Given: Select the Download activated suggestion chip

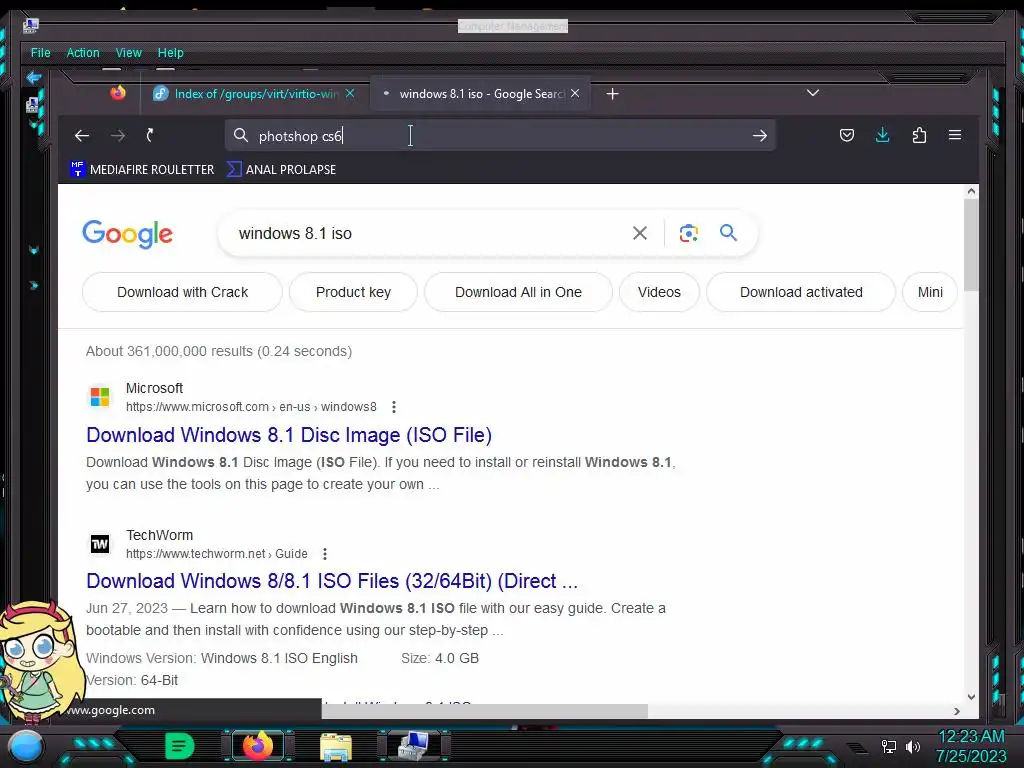Looking at the screenshot, I should (x=801, y=292).
